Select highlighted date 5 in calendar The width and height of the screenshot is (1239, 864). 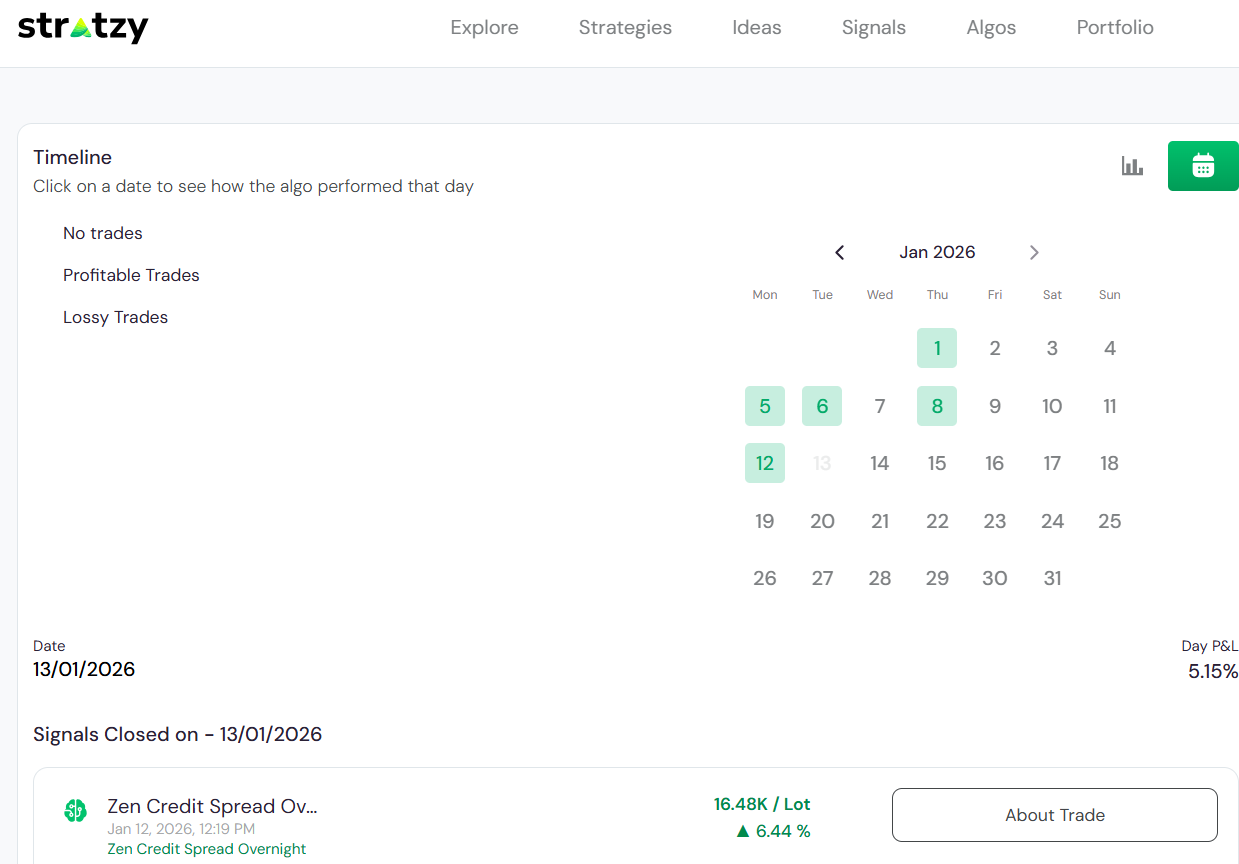[x=765, y=406]
